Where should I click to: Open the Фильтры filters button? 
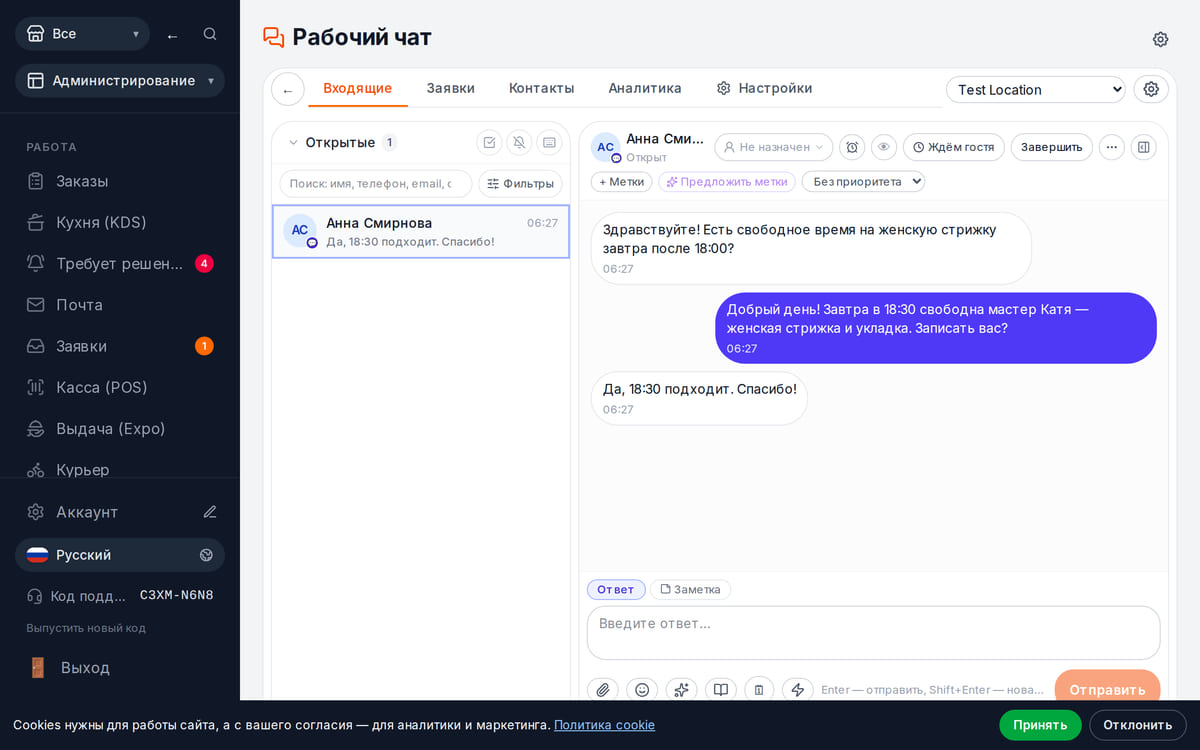[520, 184]
